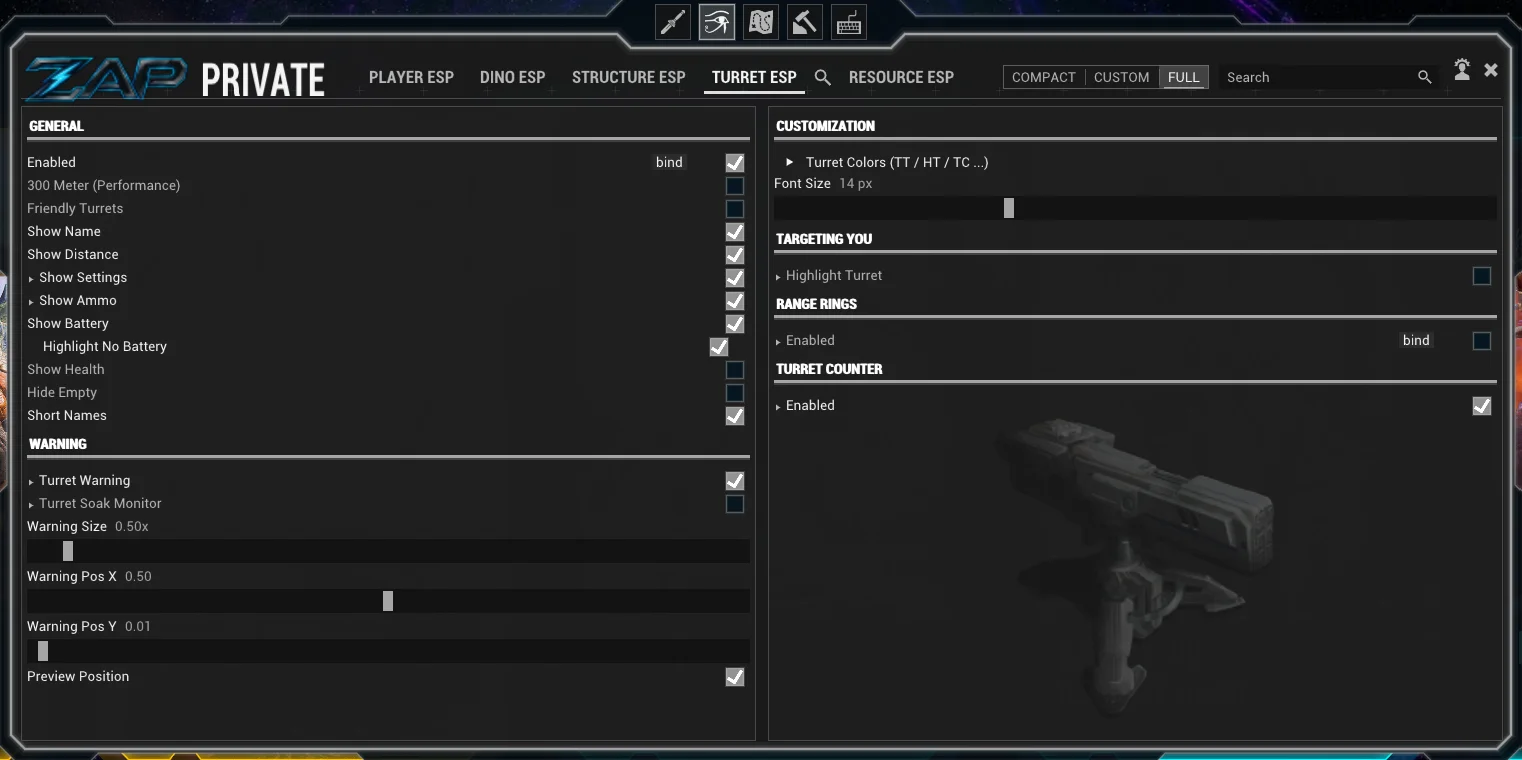The height and width of the screenshot is (760, 1522).
Task: Enable the Friendly Turrets checkbox
Action: [x=735, y=208]
